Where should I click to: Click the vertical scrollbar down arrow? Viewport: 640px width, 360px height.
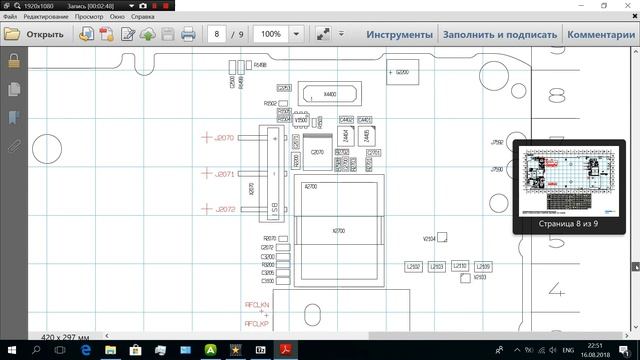click(636, 327)
